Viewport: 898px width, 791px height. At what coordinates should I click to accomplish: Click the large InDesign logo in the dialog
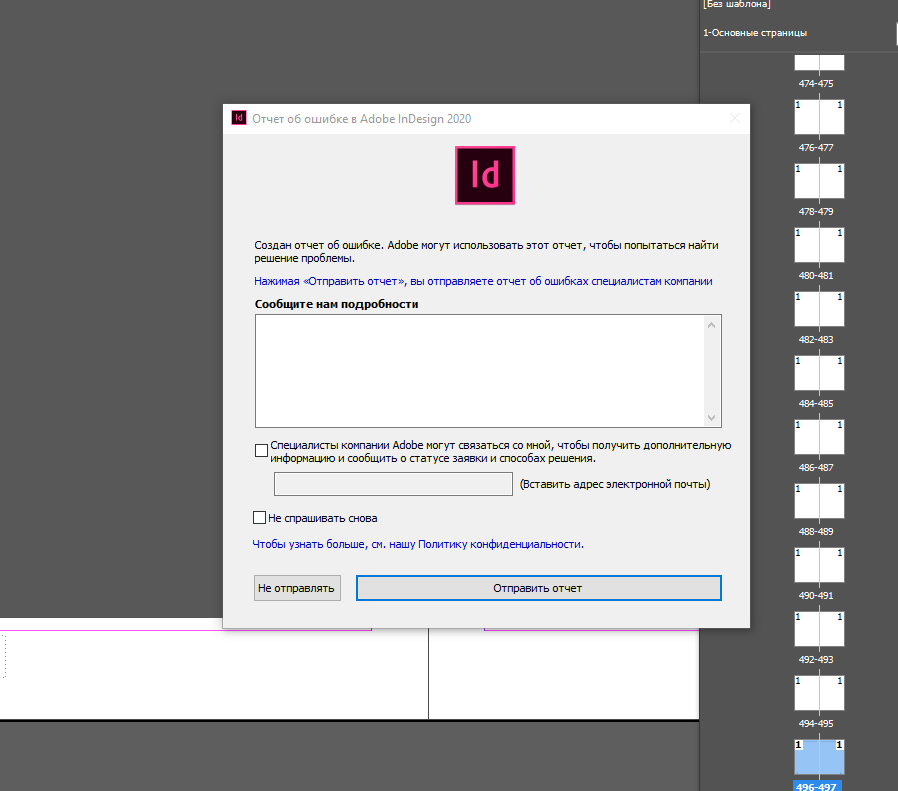pyautogui.click(x=485, y=175)
